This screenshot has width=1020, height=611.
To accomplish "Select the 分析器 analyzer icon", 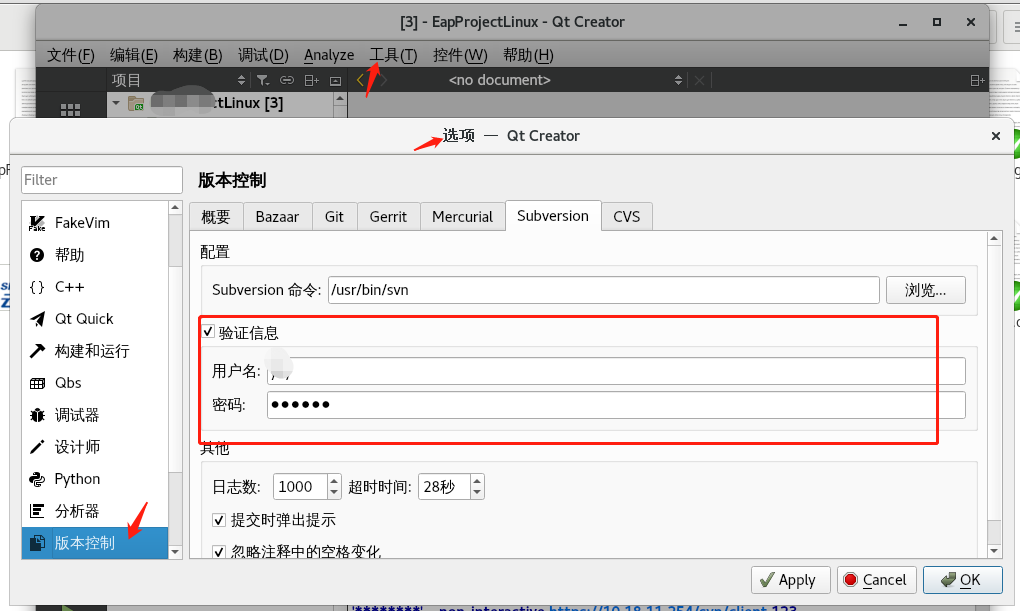I will coord(37,511).
